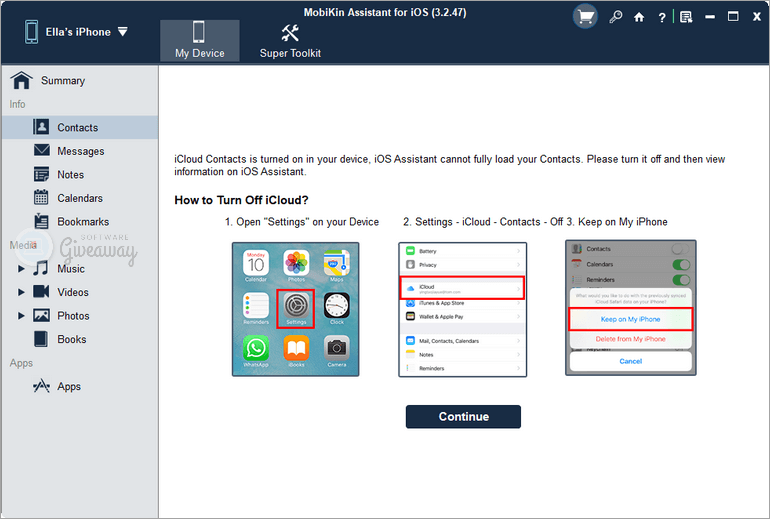Open Music in the sidebar

80,269
